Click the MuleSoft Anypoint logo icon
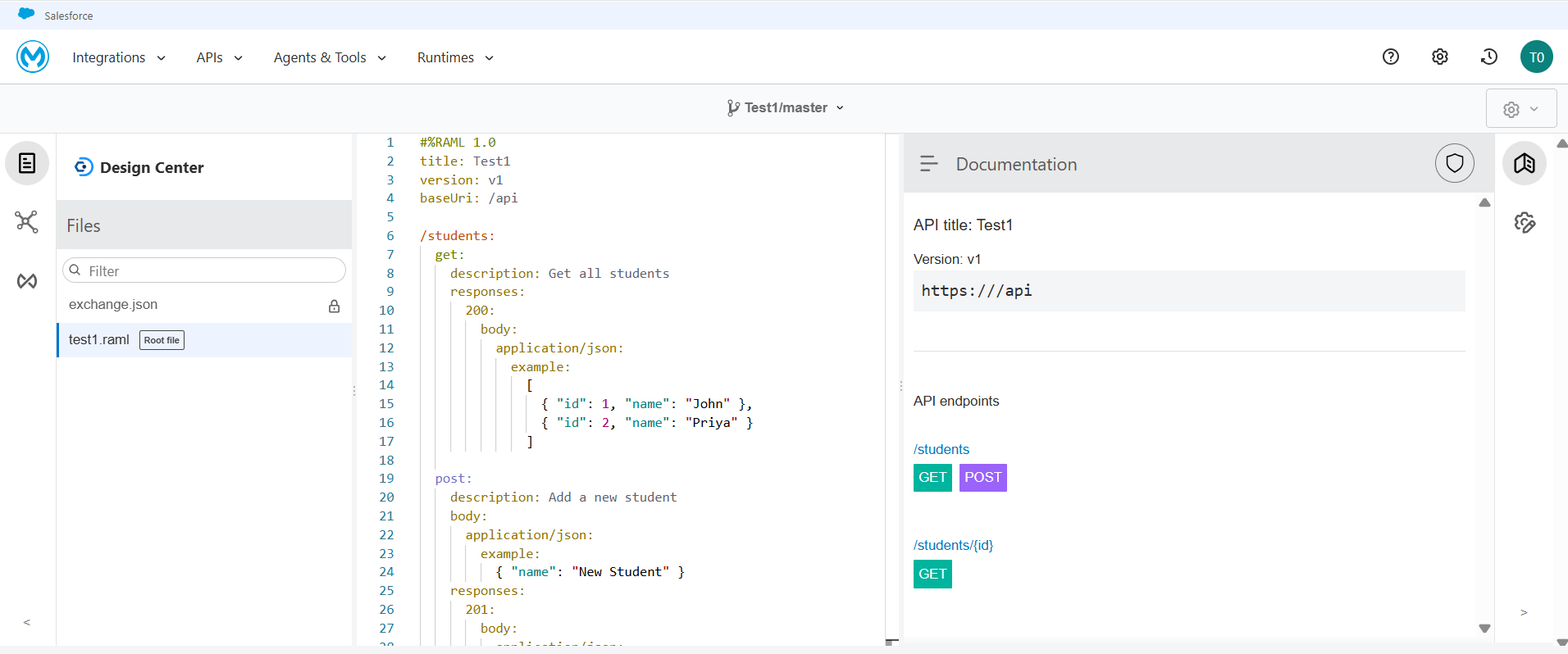The image size is (1568, 654). click(x=33, y=57)
